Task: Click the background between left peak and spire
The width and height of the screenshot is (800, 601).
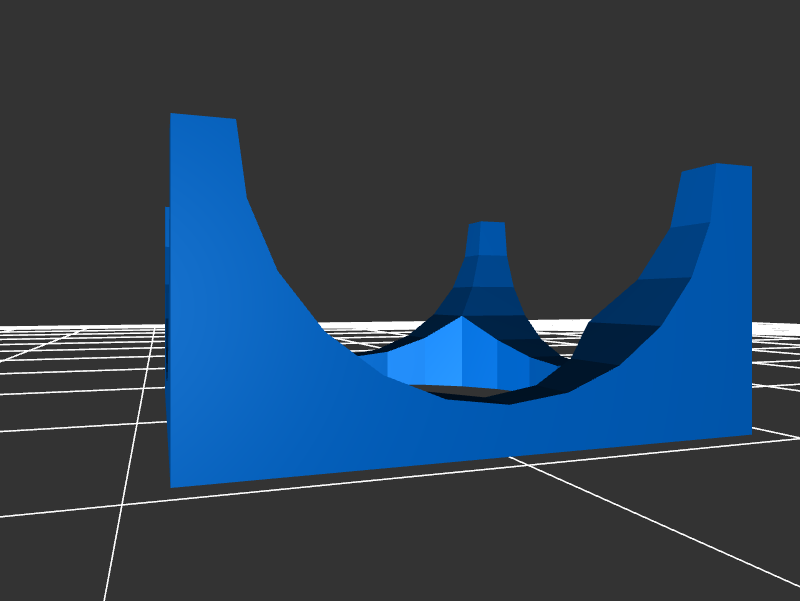Action: tap(360, 200)
